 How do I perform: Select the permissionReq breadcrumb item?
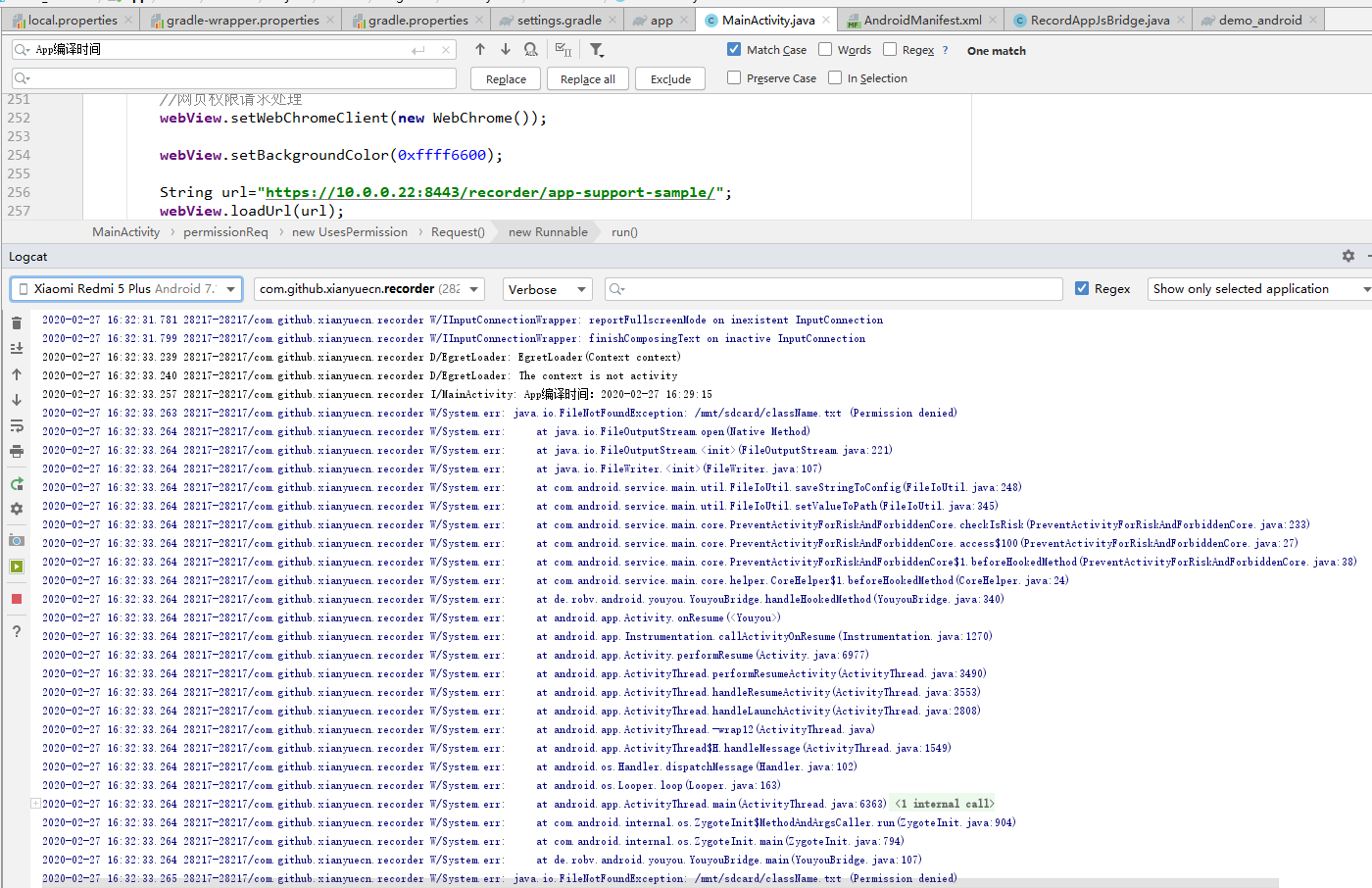coord(225,231)
